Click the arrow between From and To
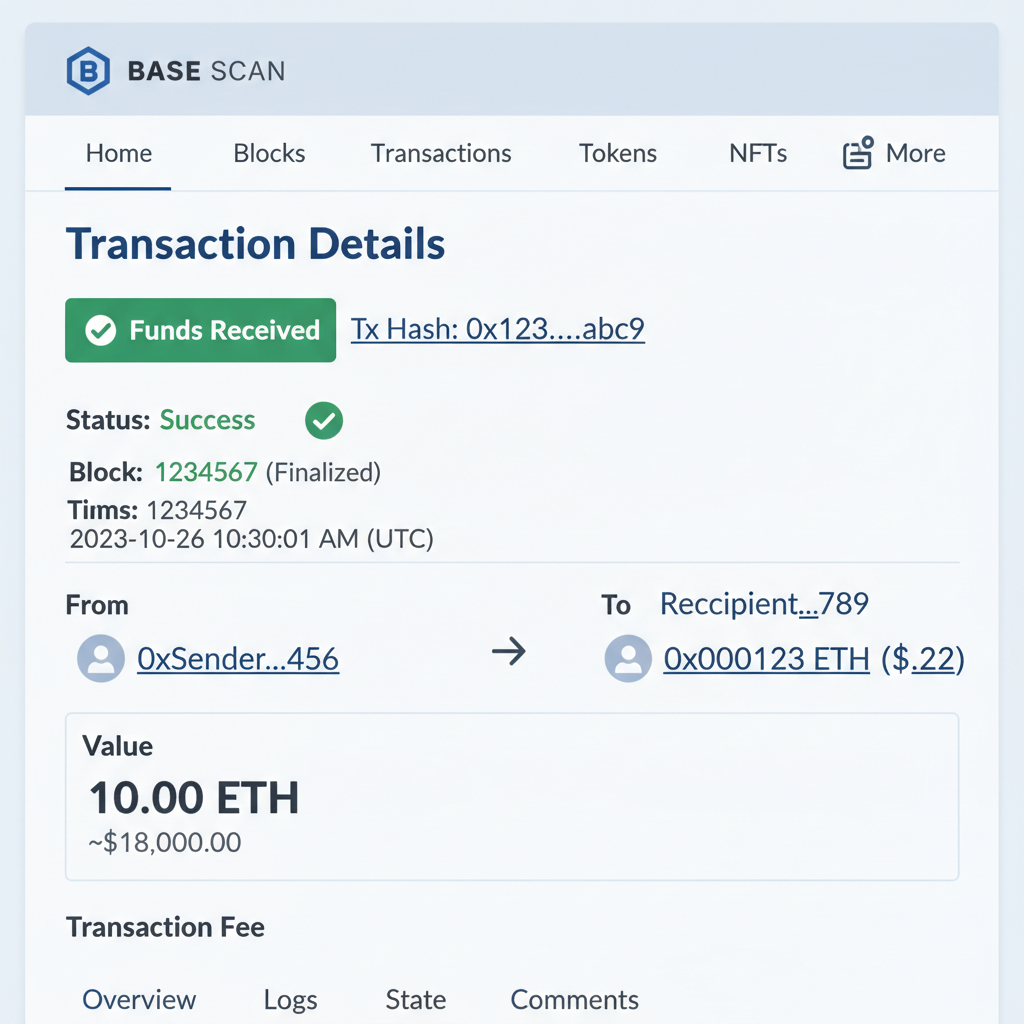 510,652
